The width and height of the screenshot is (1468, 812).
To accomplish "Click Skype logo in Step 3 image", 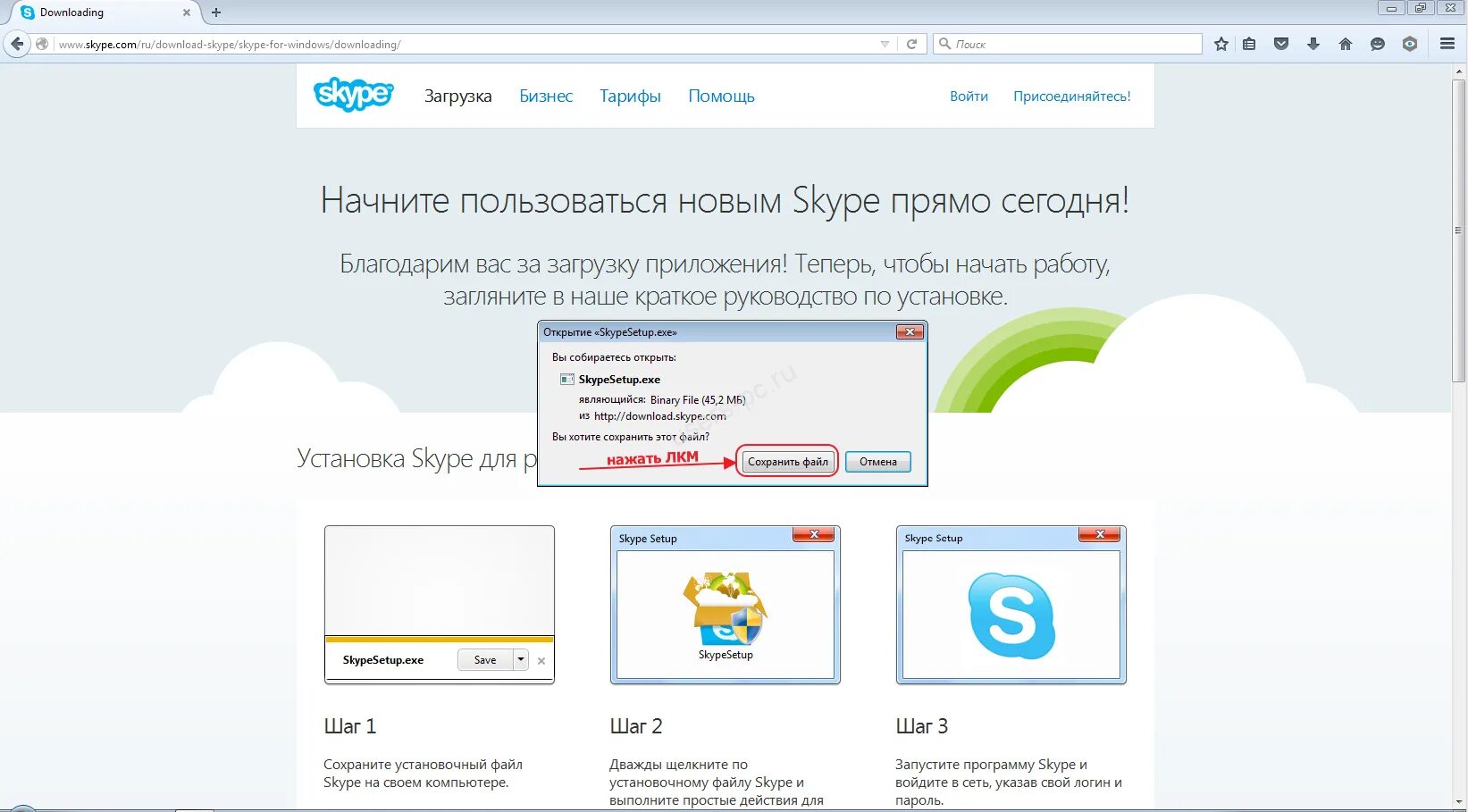I will pos(1011,616).
